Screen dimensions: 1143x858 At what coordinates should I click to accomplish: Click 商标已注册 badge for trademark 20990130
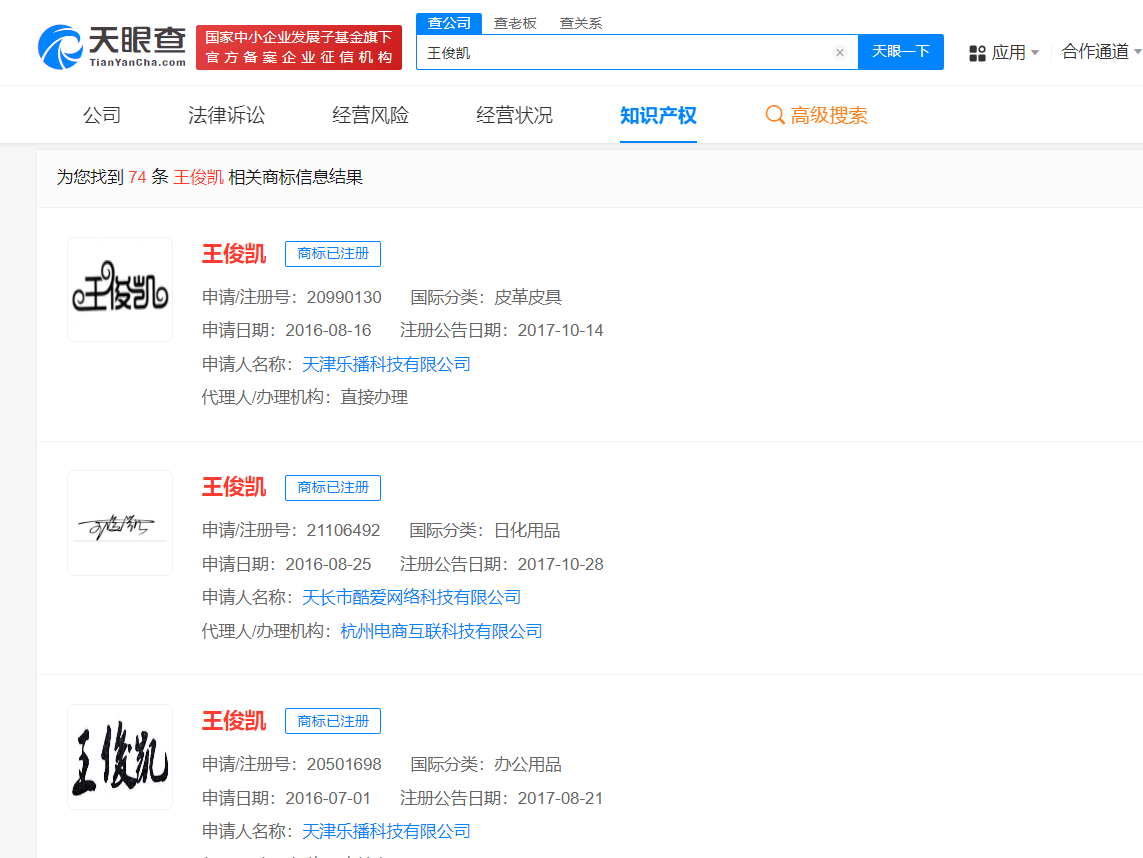[x=333, y=254]
